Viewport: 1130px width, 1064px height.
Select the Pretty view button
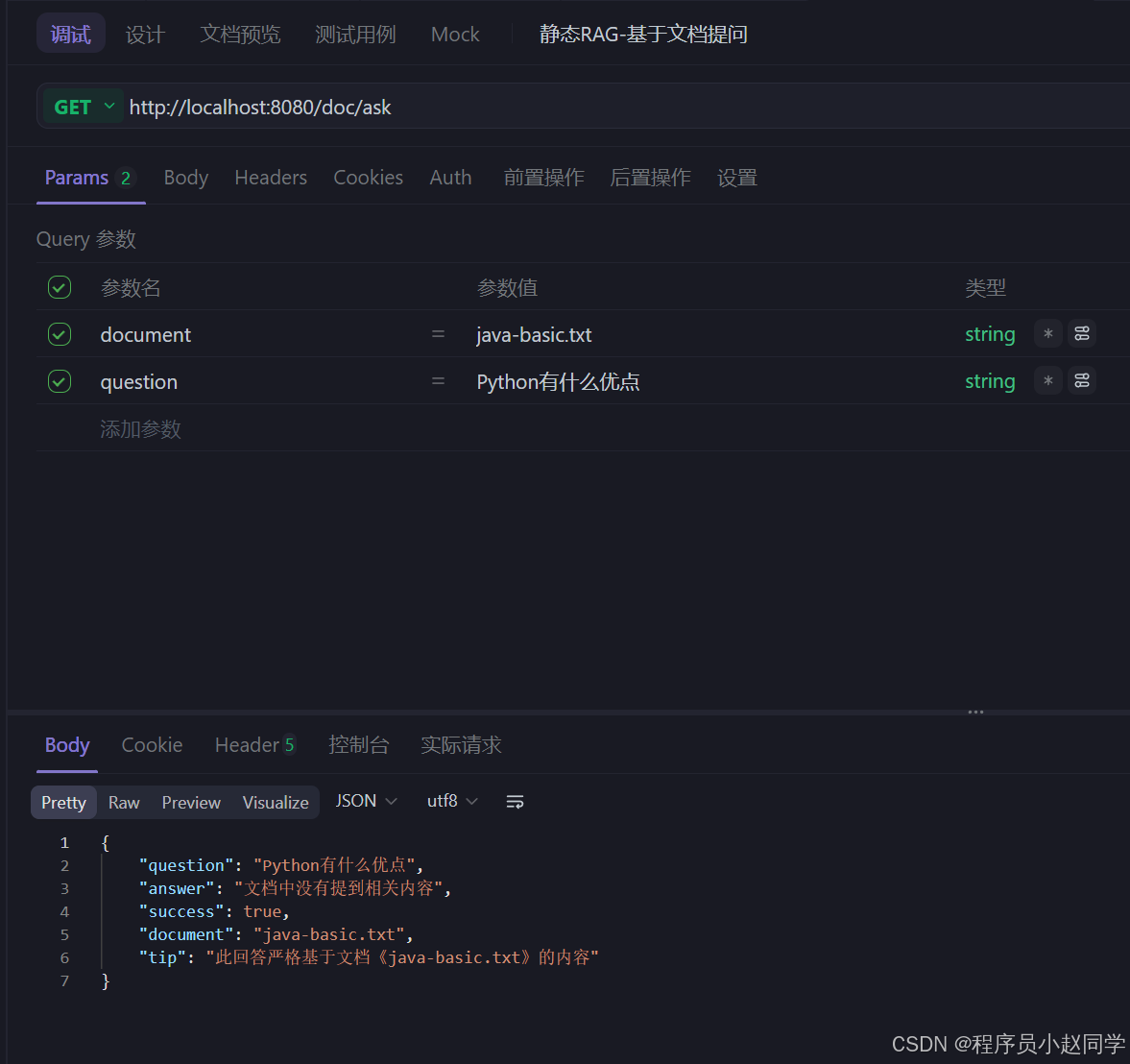(63, 803)
